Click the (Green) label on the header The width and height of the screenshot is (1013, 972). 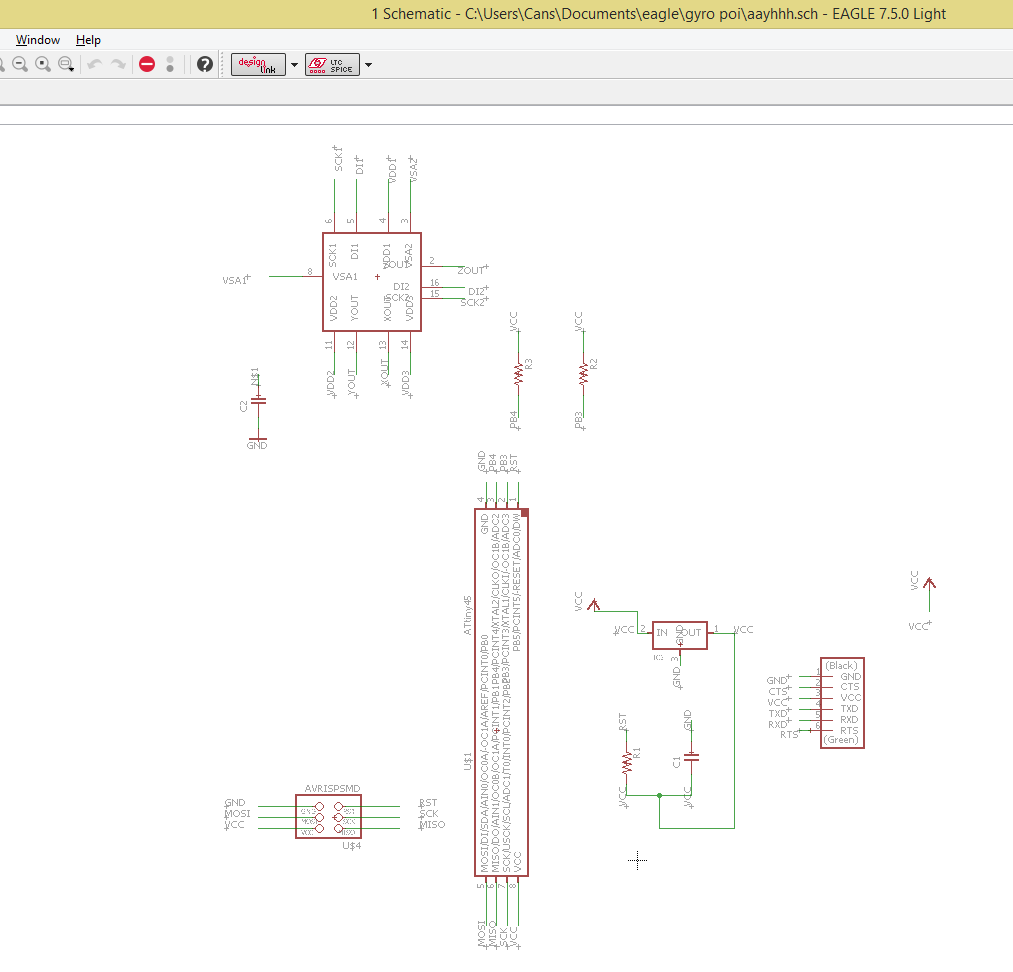[841, 740]
